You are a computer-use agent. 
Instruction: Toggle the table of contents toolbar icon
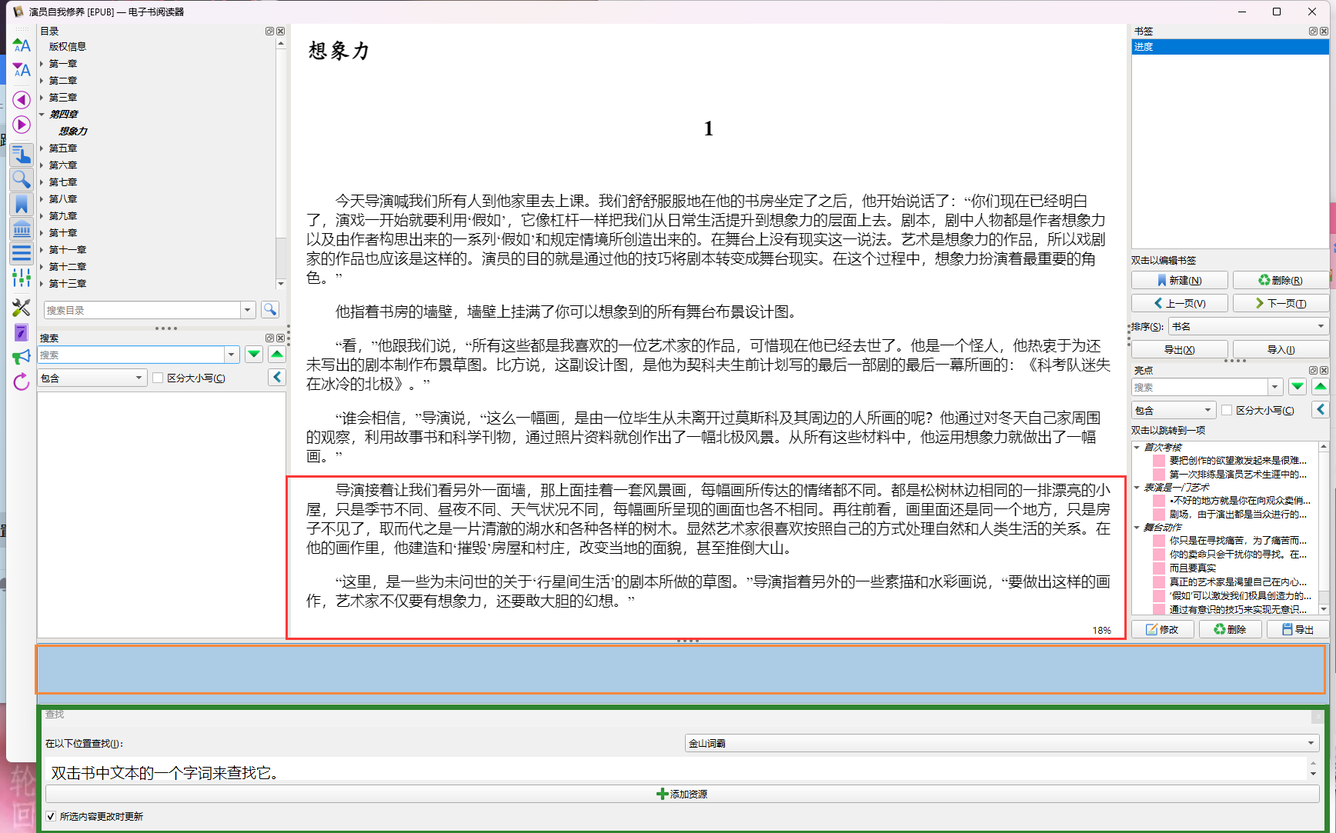(x=21, y=154)
